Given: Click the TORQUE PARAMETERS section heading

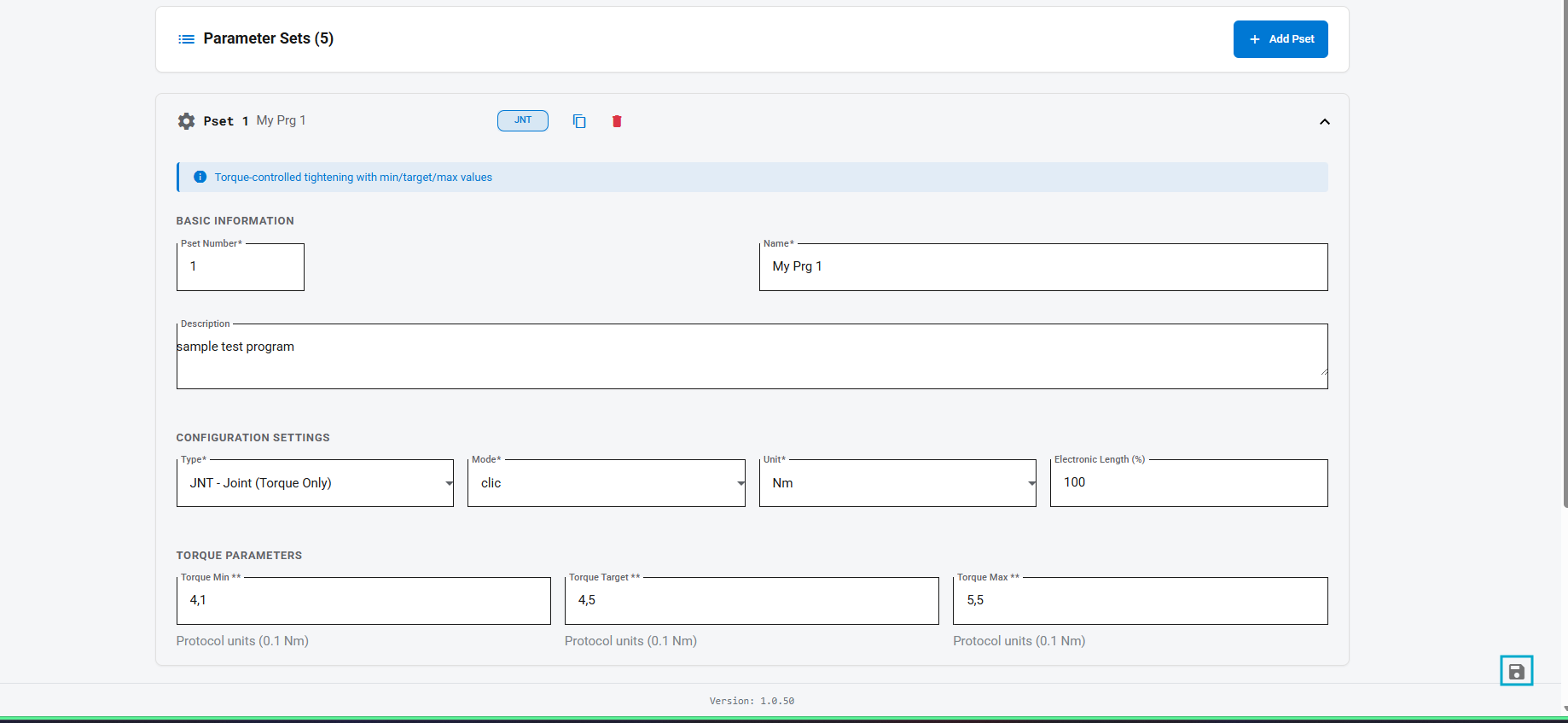Looking at the screenshot, I should tap(239, 556).
